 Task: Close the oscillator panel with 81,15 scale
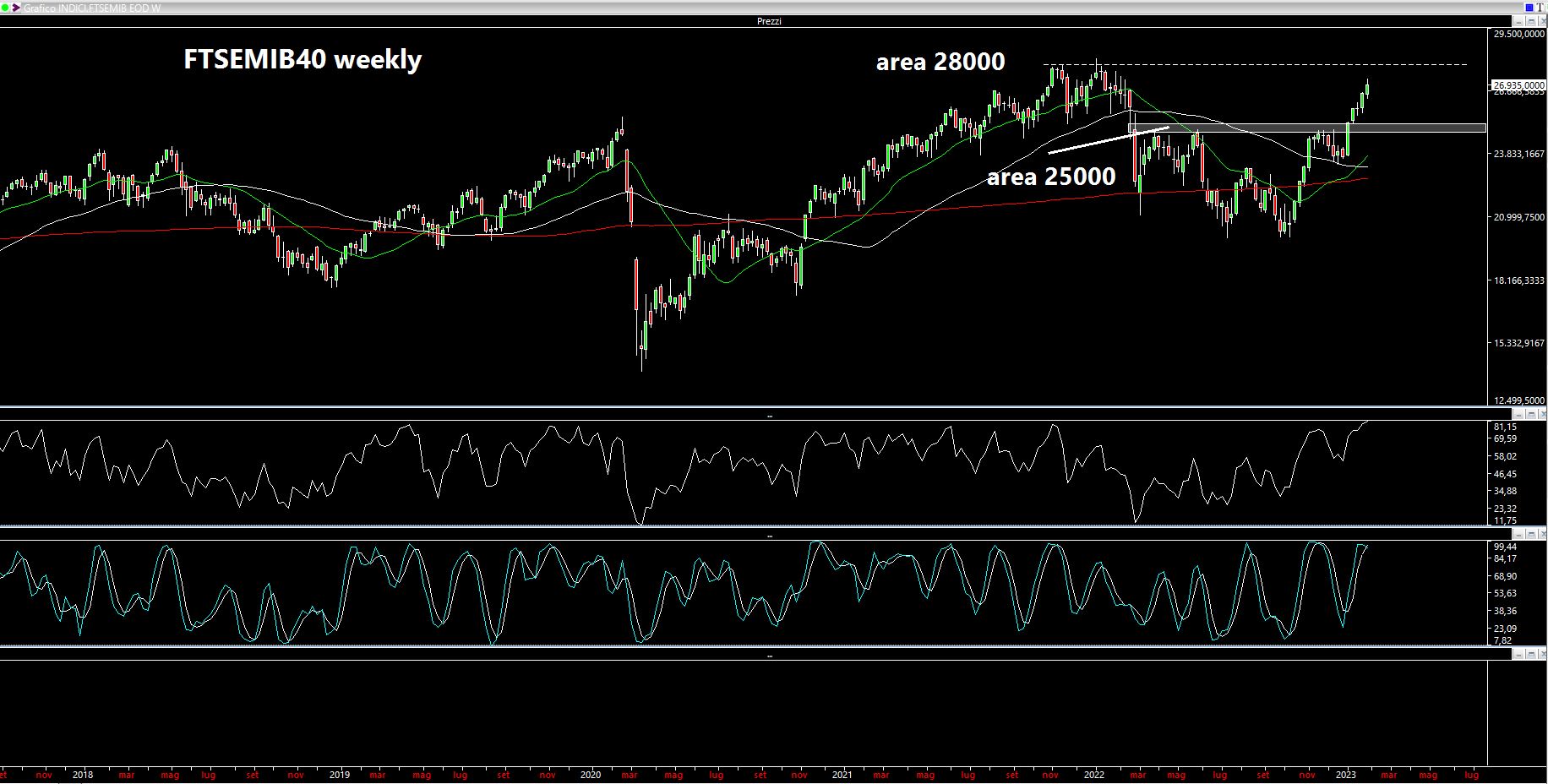click(x=1542, y=415)
